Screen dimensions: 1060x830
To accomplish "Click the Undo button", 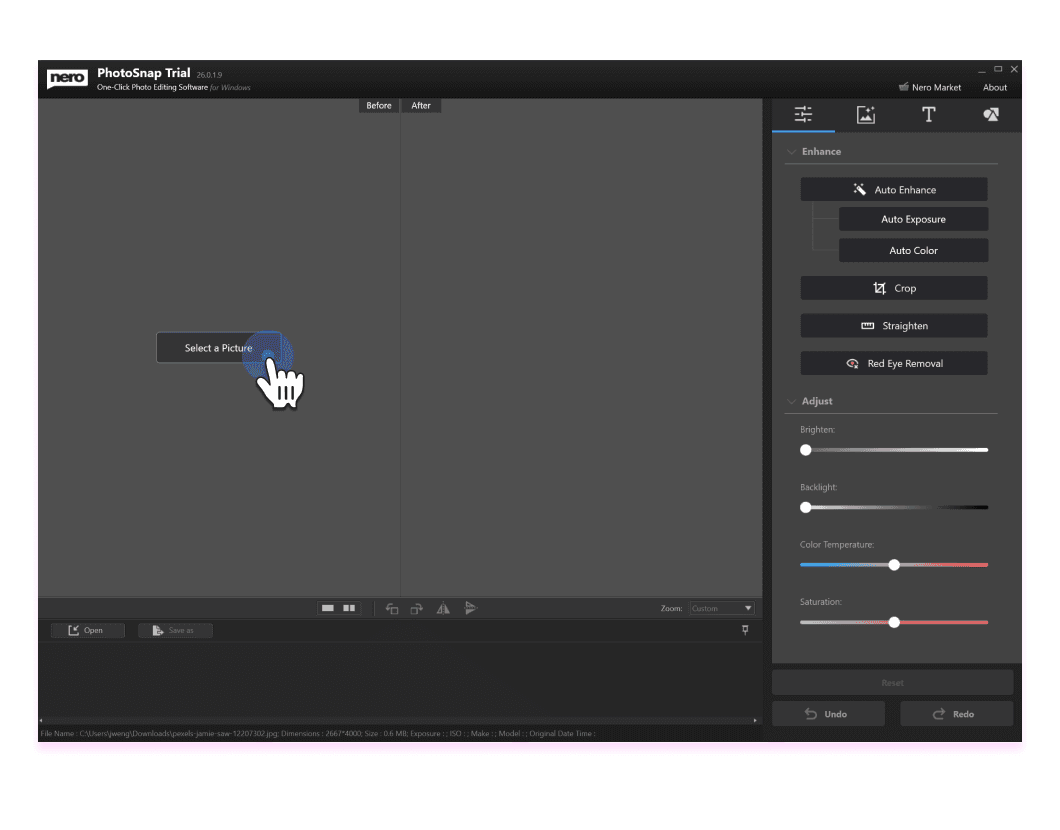I will coord(828,714).
